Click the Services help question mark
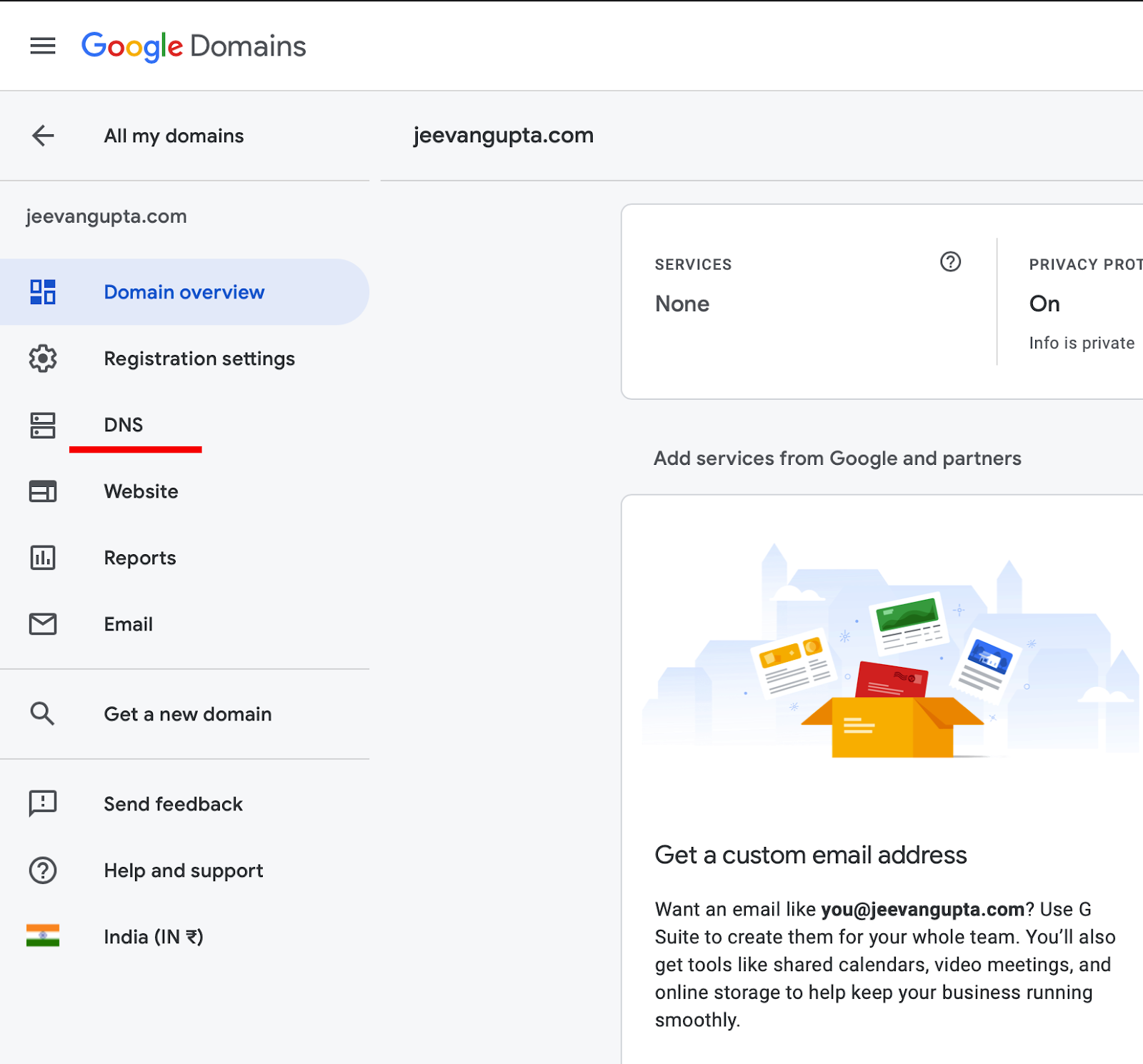This screenshot has width=1143, height=1064. tap(950, 262)
